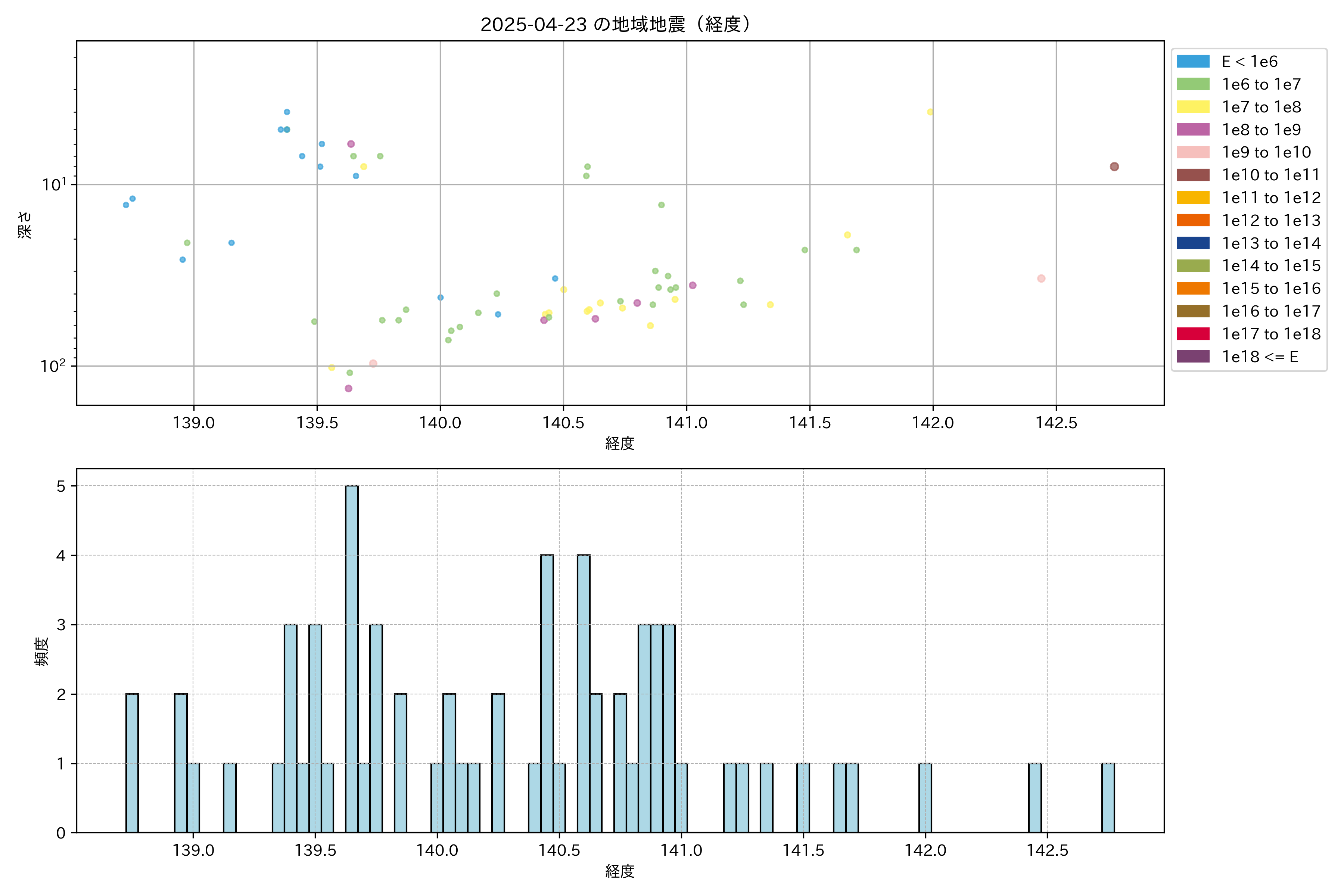Click the 経度 x-axis label under scatter plot

[x=619, y=443]
